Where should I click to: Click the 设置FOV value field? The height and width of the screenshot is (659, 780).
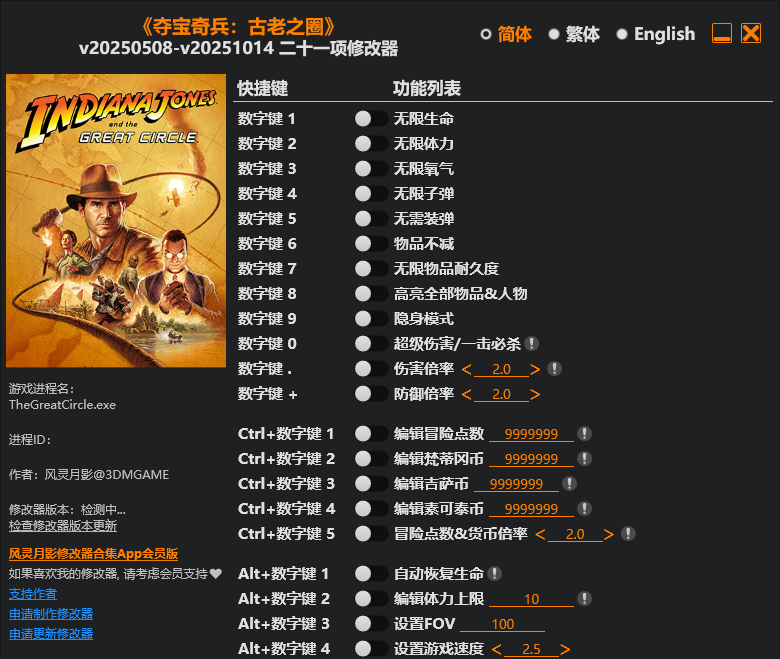click(x=502, y=624)
